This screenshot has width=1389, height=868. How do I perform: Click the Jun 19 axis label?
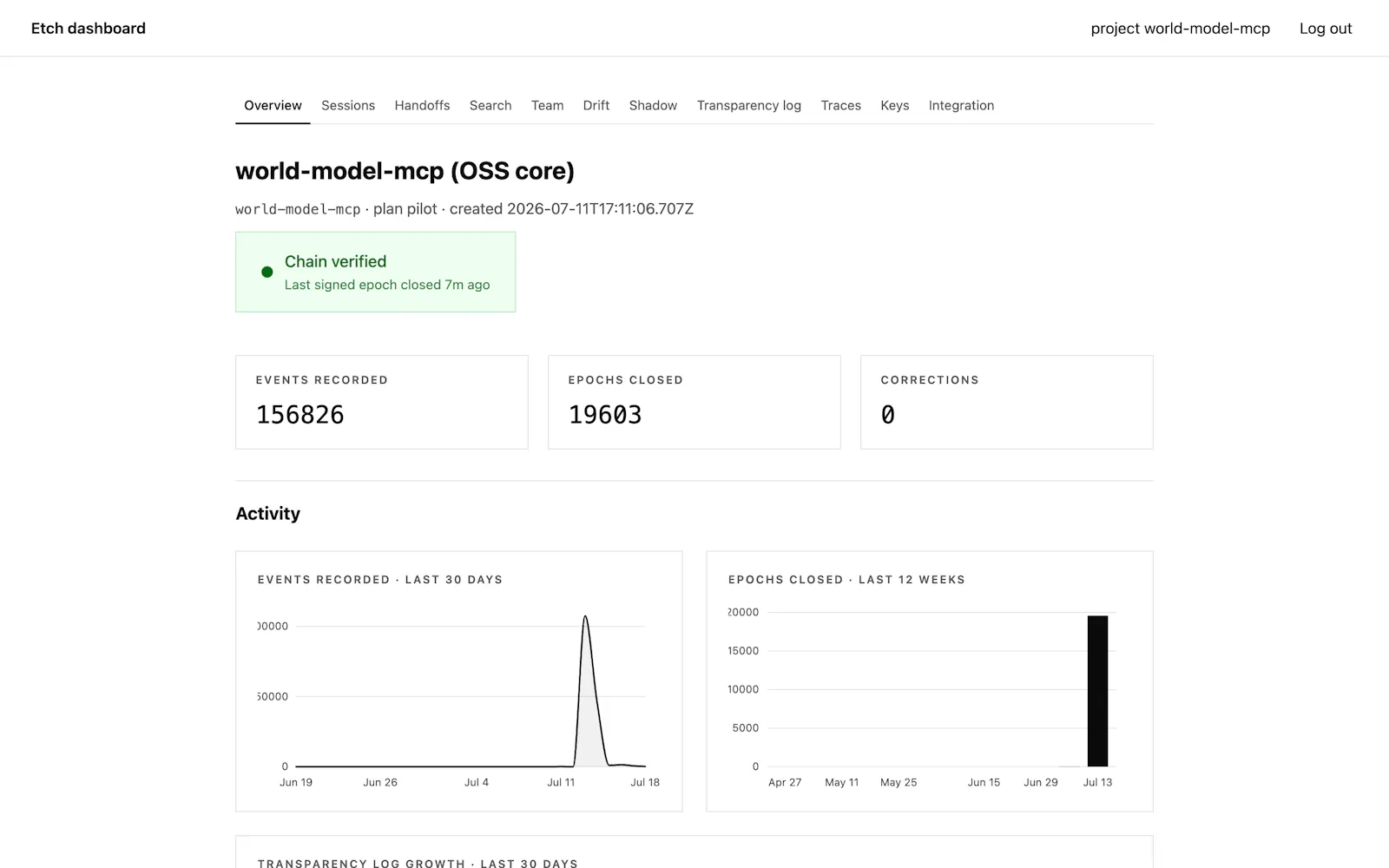click(296, 782)
